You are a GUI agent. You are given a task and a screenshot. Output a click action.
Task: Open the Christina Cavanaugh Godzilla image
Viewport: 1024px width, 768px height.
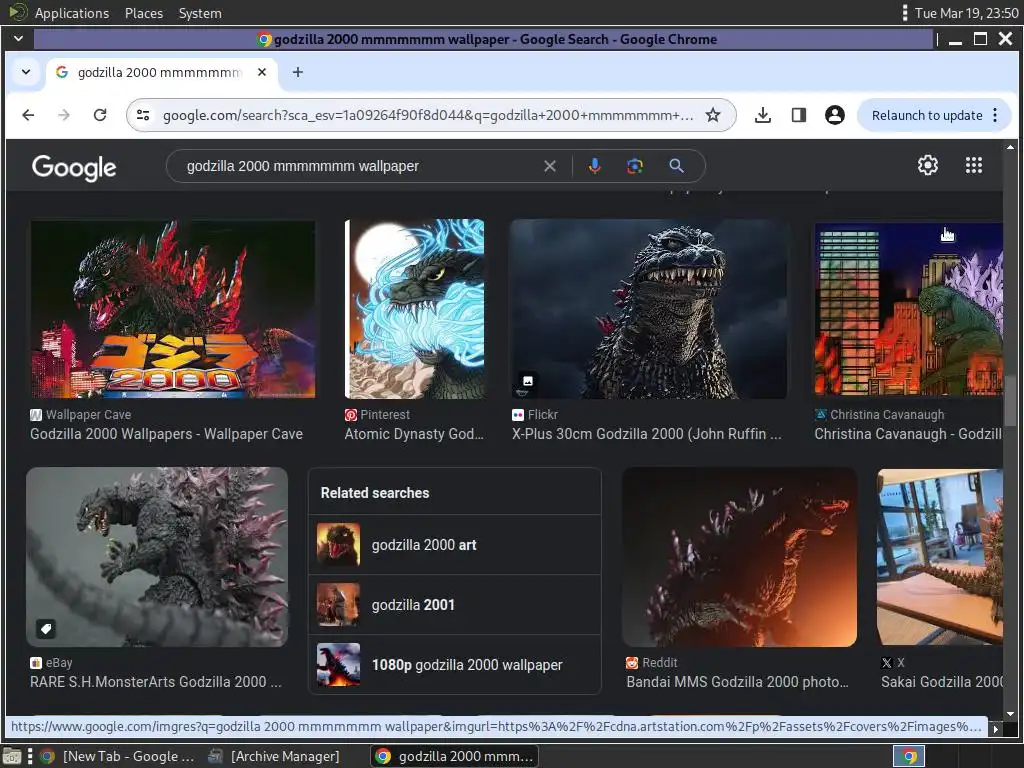[908, 309]
